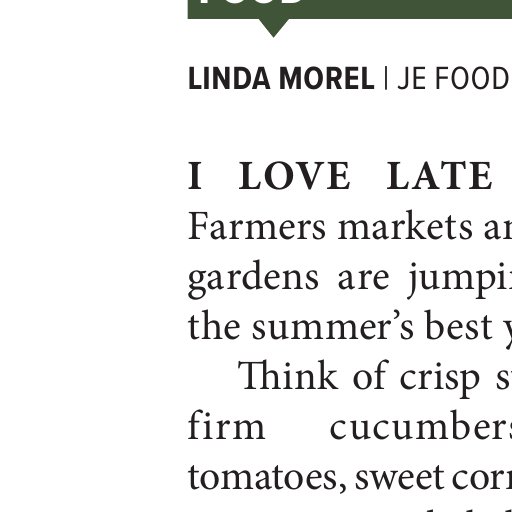Click the word gardens
Screen dimensions: 512x512
(253, 279)
